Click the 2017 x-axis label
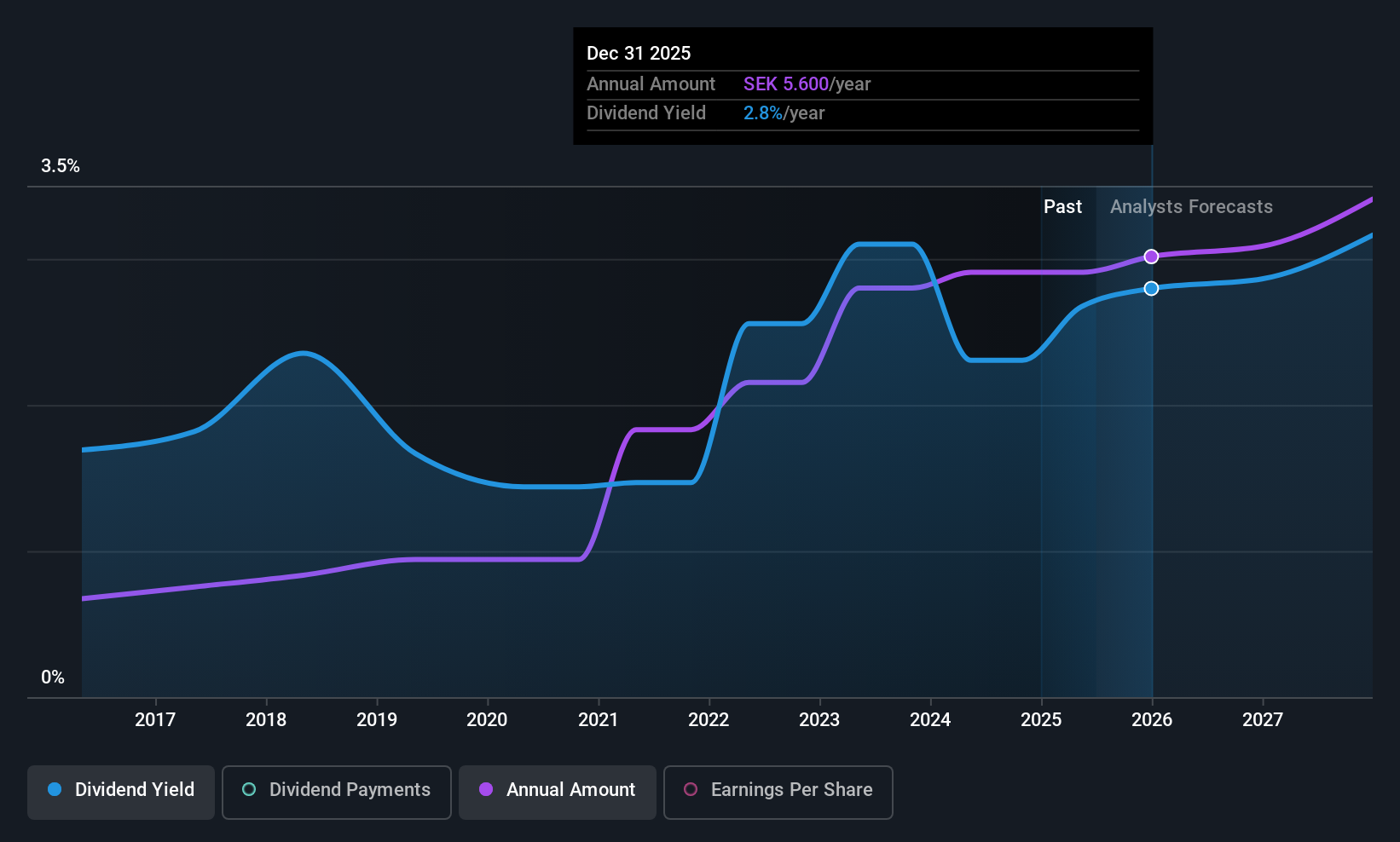Screen dimensions: 1400x842 pyautogui.click(x=155, y=720)
